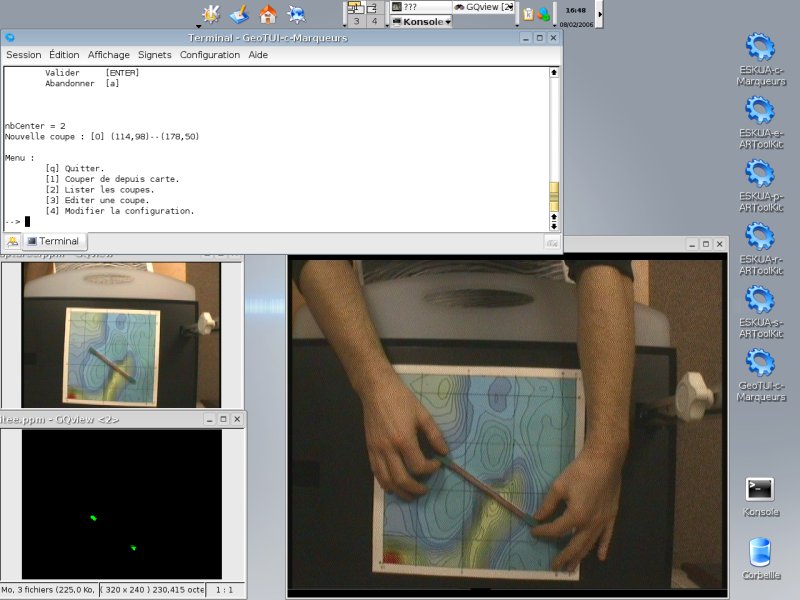800x600 pixels.
Task: Open the Home folder icon in panel
Action: pos(268,14)
